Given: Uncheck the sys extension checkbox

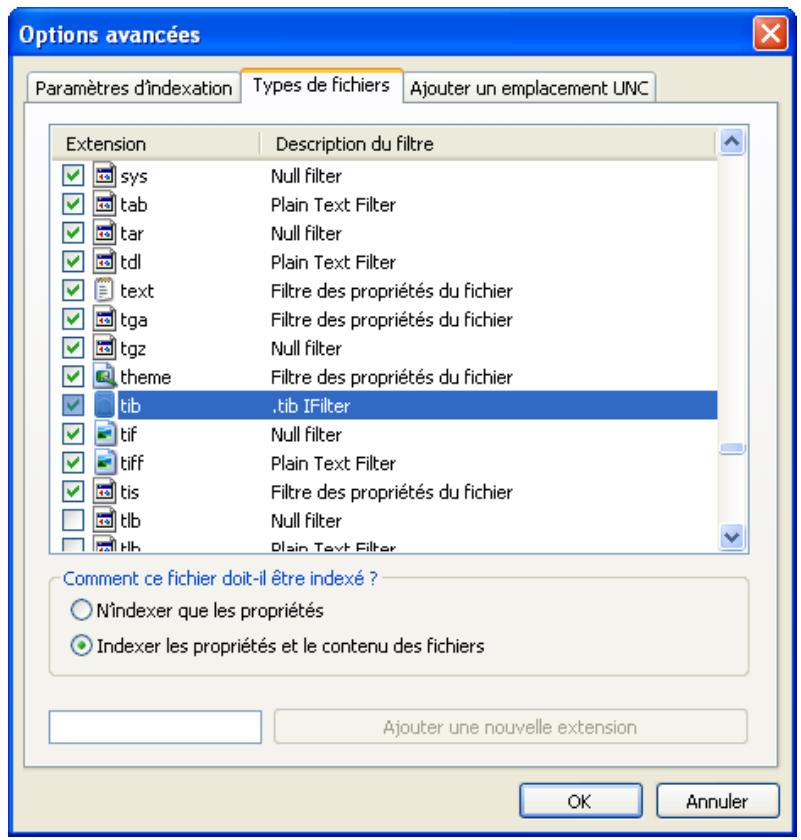Looking at the screenshot, I should pos(73,175).
